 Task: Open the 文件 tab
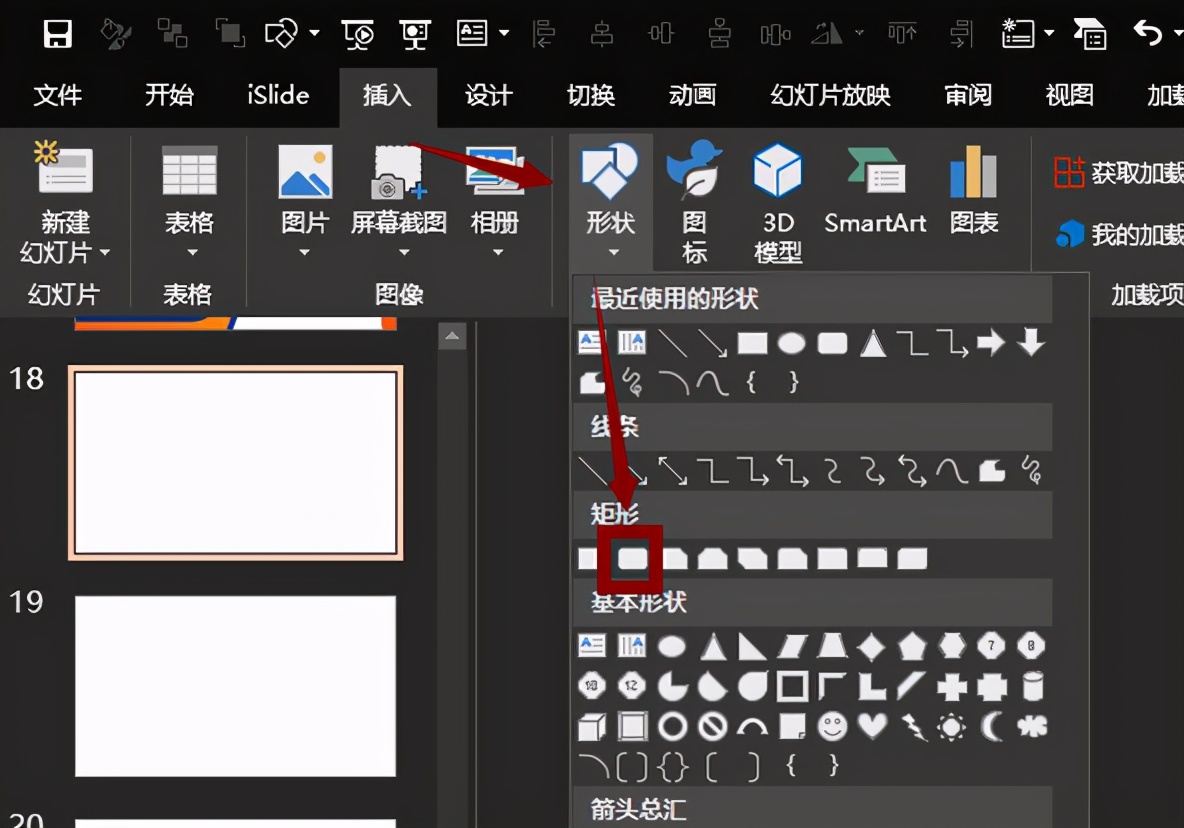[57, 95]
